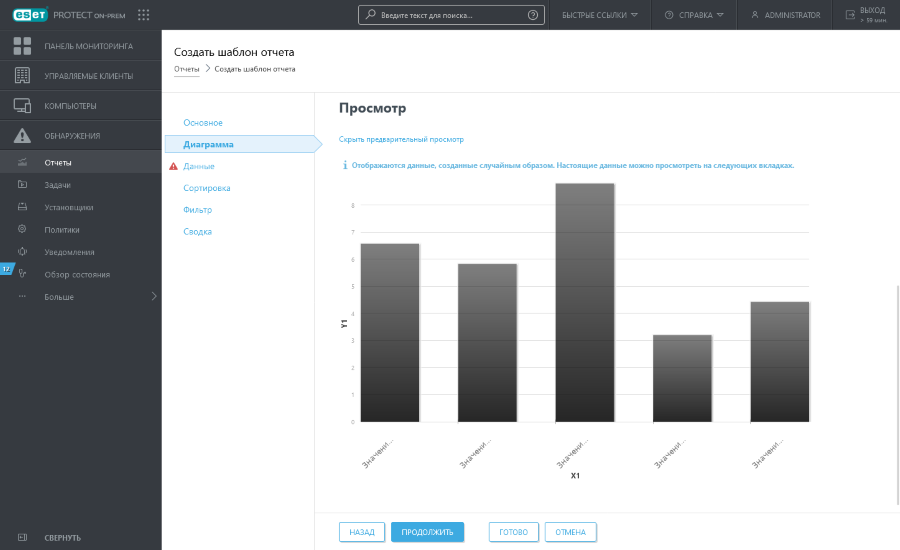Select the 'Фильтр' step
This screenshot has width=900, height=550.
197,210
